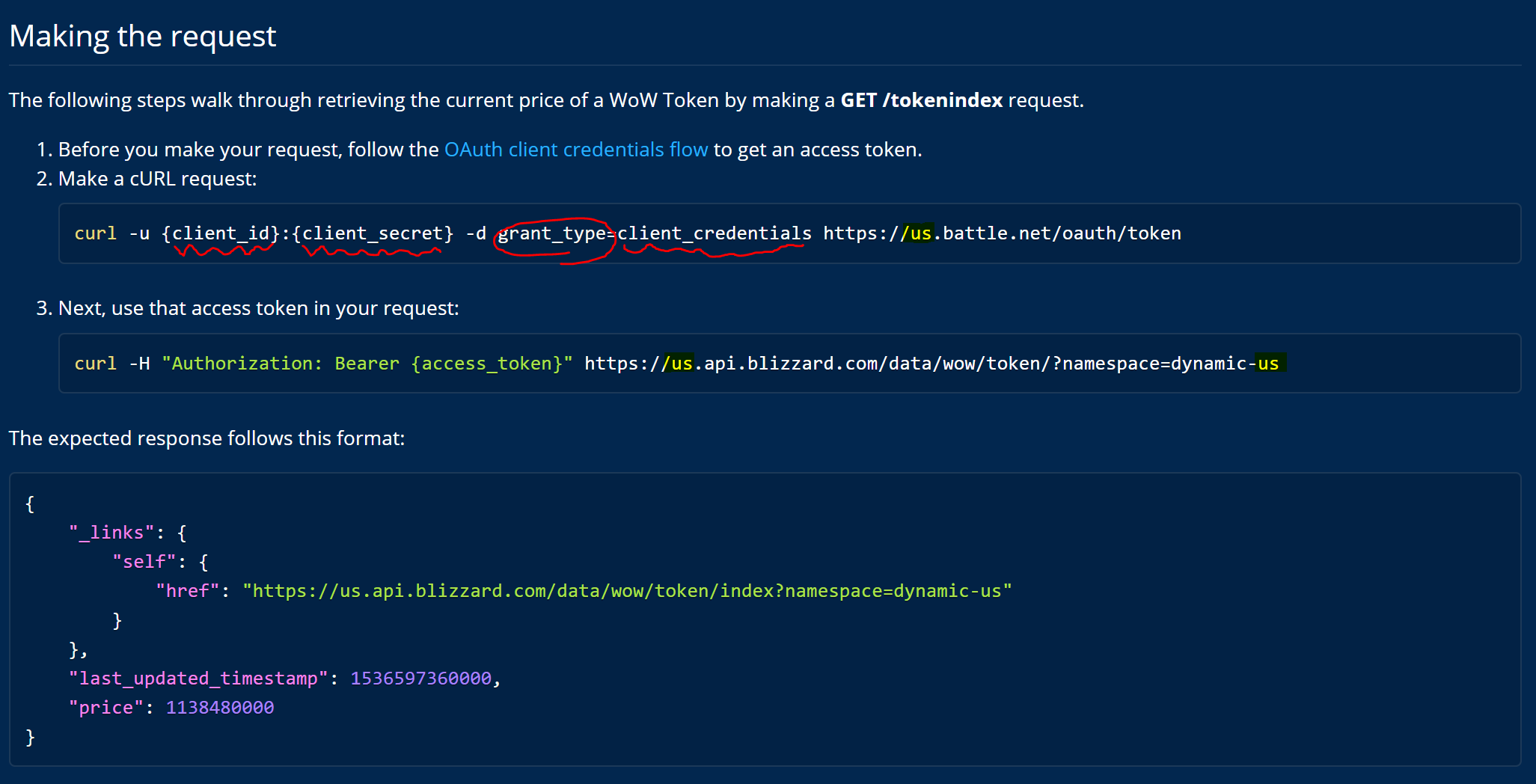Viewport: 1536px width, 784px height.
Task: Click the timestamp value 1536597360000
Action: click(421, 679)
